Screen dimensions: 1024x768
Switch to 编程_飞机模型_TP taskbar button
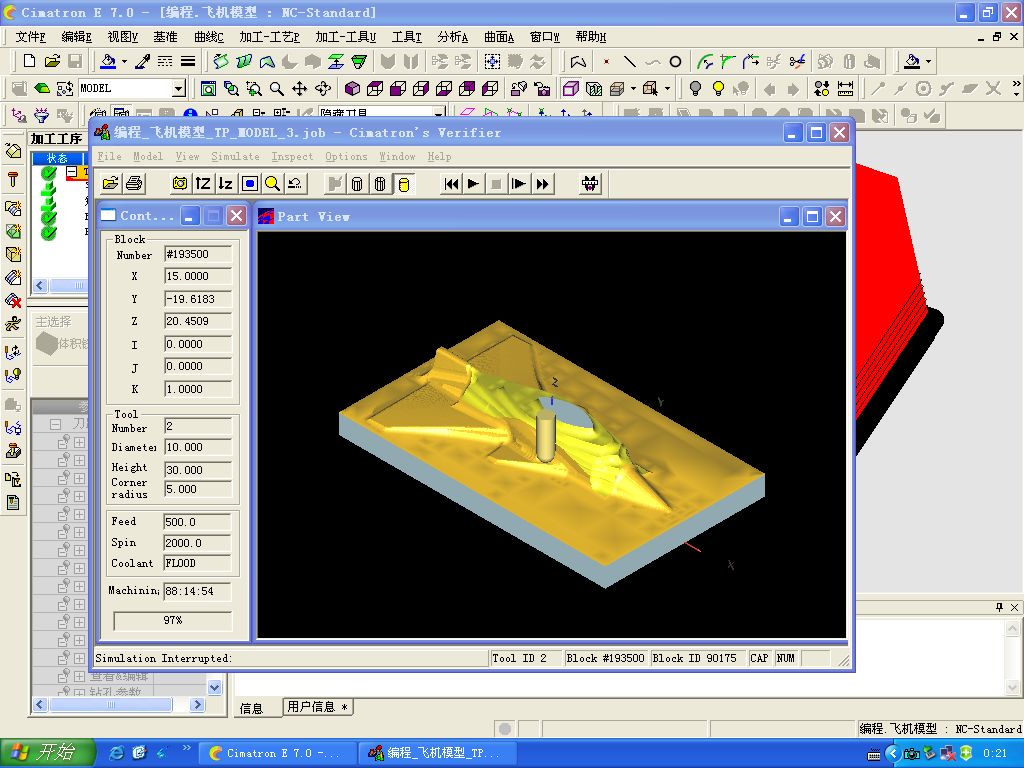pyautogui.click(x=436, y=753)
